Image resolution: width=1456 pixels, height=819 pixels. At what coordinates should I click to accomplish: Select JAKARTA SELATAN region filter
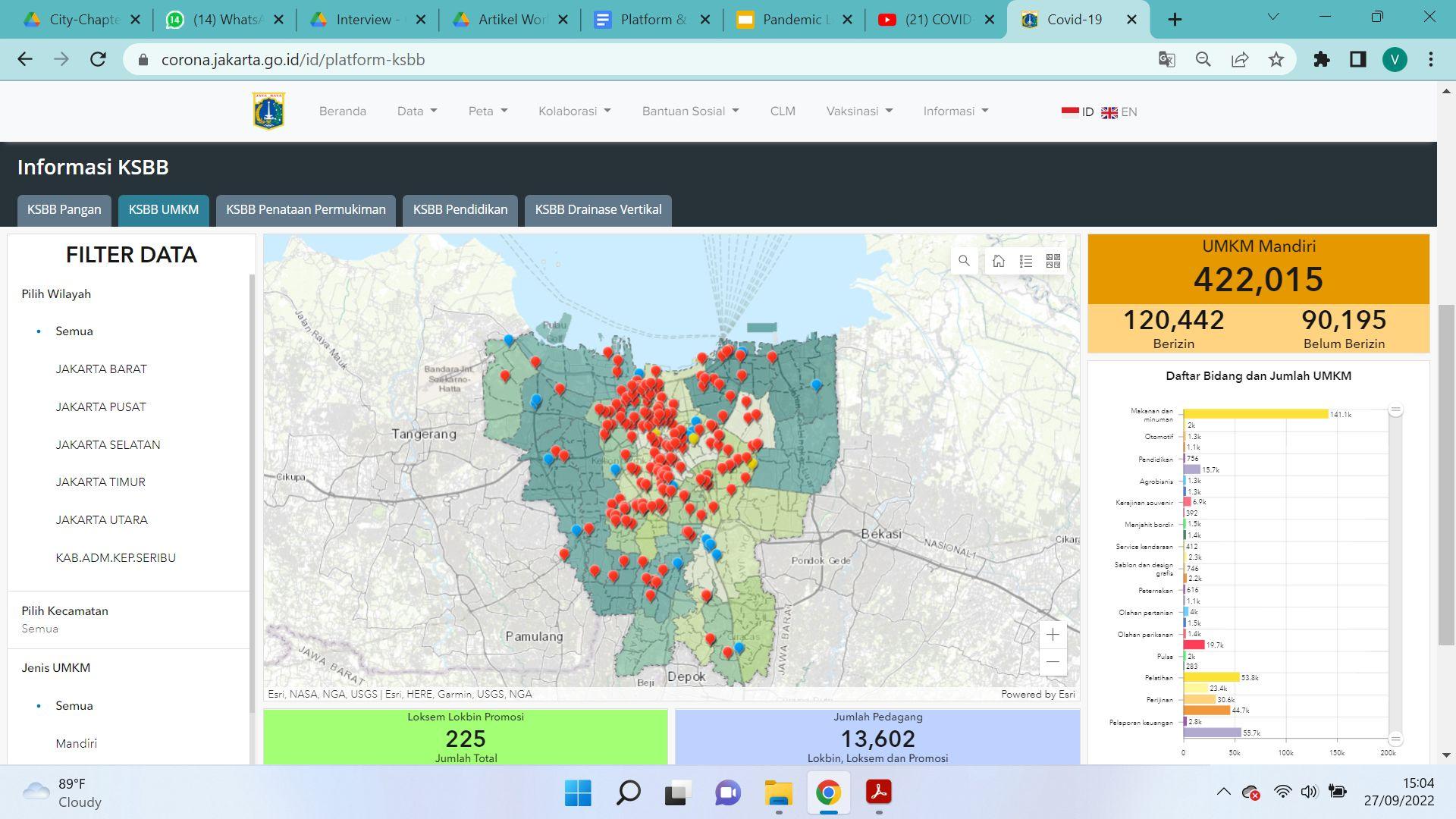108,445
